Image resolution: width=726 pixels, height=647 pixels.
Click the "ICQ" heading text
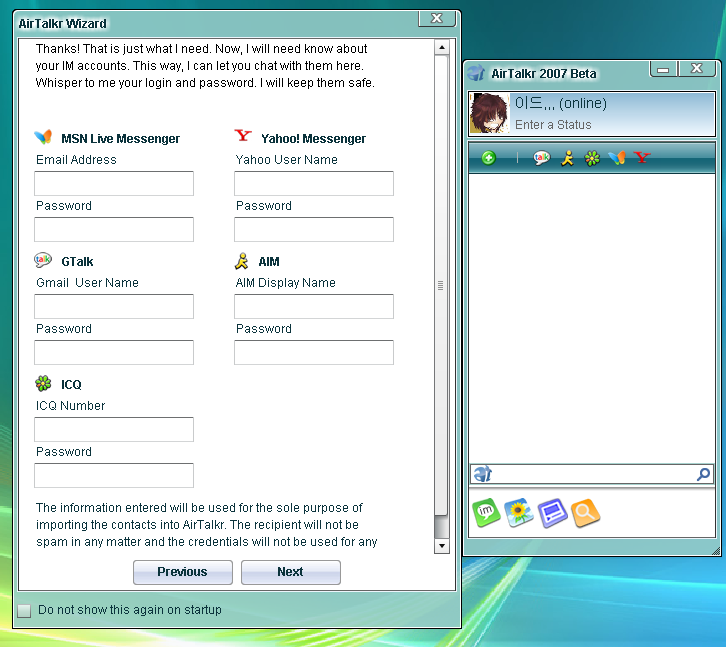point(71,385)
